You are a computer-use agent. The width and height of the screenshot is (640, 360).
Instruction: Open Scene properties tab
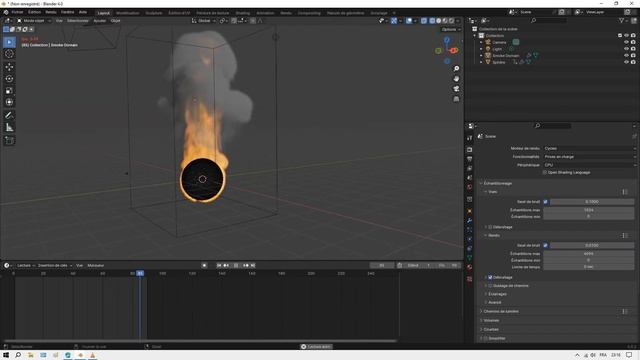[469, 178]
